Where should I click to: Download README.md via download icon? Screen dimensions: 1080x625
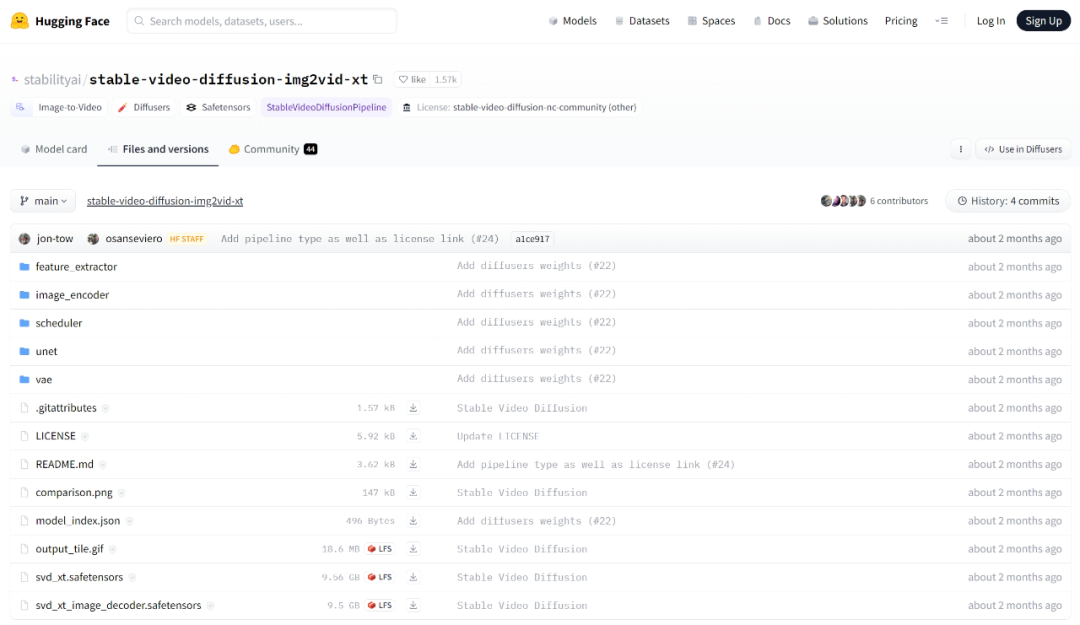(413, 464)
